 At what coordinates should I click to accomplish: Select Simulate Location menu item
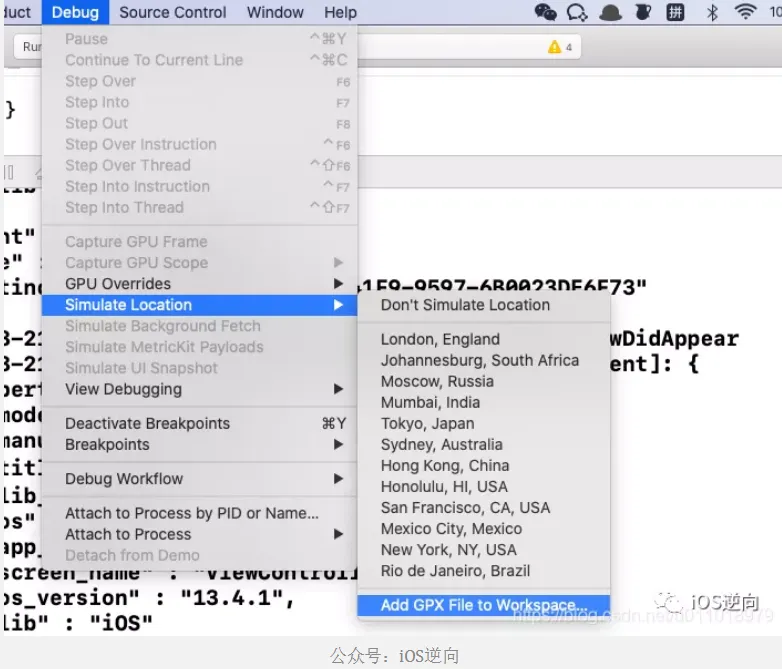[x=199, y=305]
